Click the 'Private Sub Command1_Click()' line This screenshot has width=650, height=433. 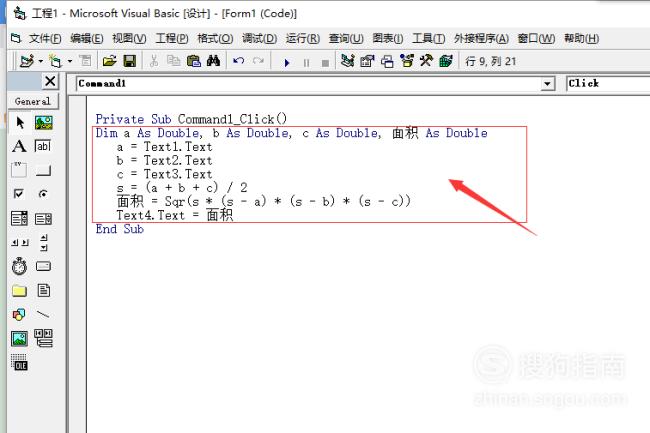coord(191,119)
